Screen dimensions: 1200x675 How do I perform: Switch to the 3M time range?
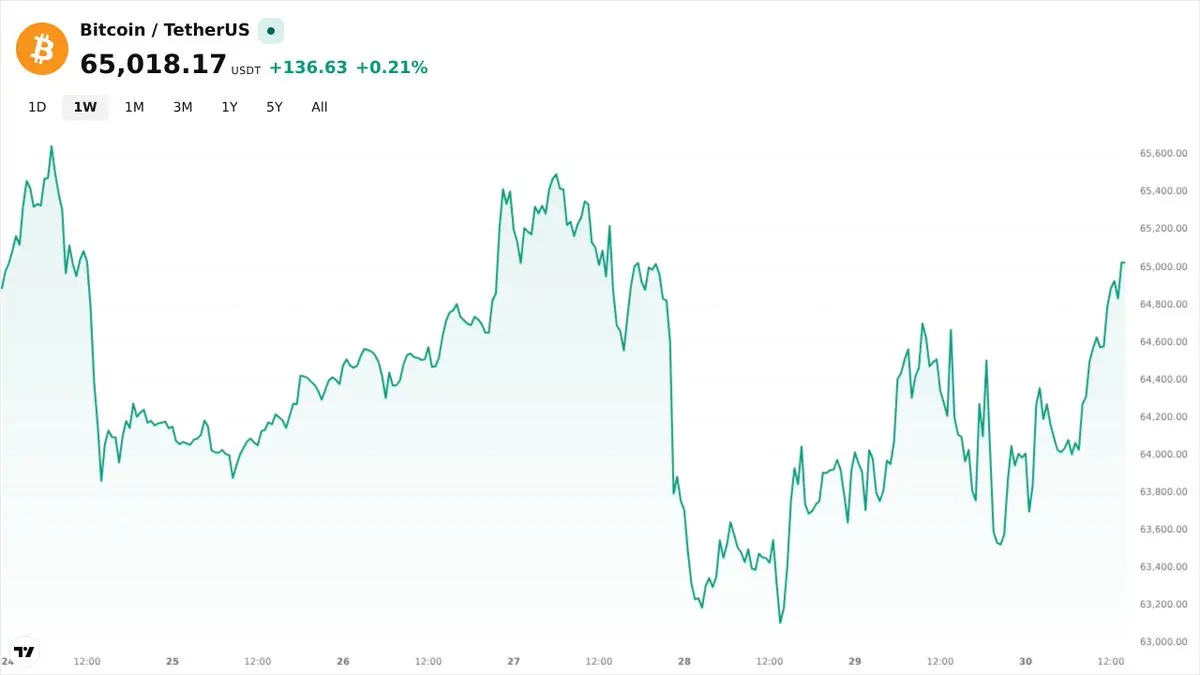point(182,107)
